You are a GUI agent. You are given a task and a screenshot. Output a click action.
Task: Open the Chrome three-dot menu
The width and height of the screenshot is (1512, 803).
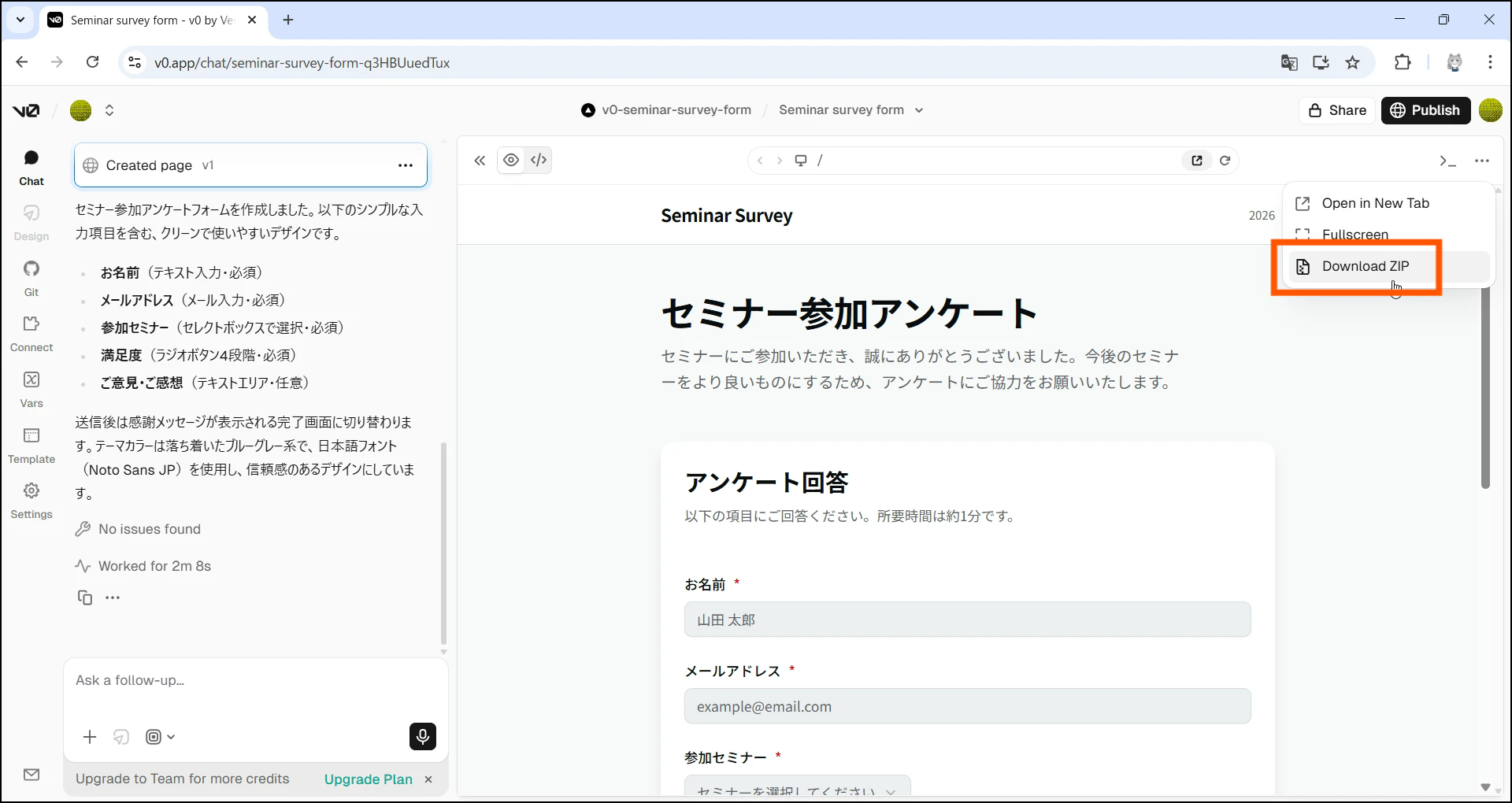[1490, 62]
